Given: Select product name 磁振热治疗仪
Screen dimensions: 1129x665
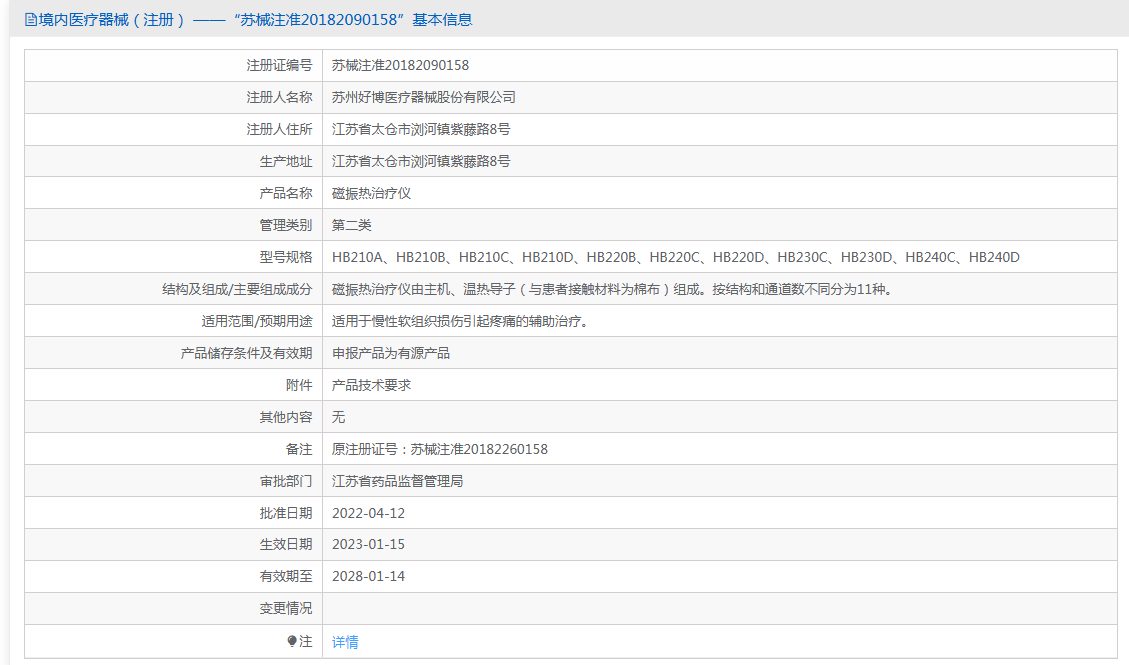Looking at the screenshot, I should point(371,194).
